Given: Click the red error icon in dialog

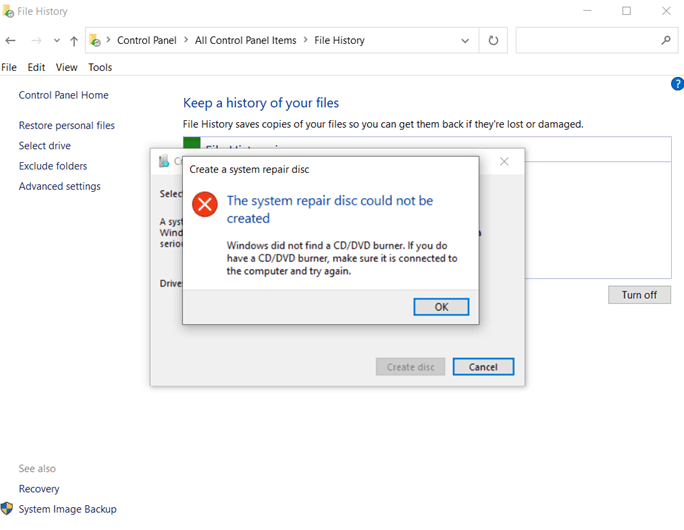Looking at the screenshot, I should tap(205, 204).
